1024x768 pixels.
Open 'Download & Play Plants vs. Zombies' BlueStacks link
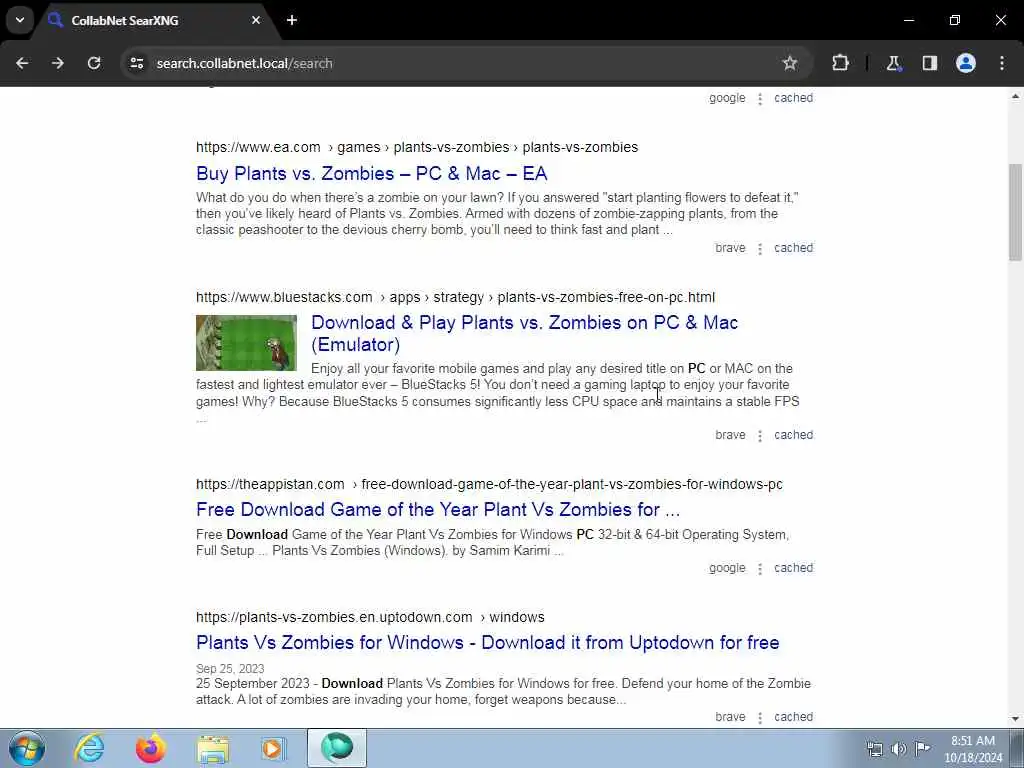point(524,334)
